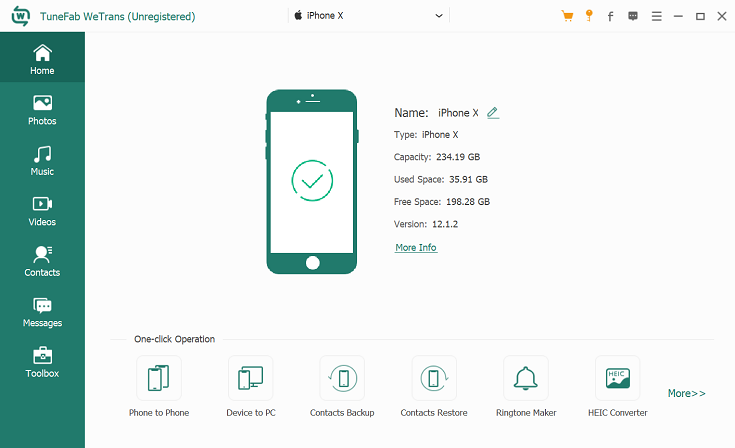Click the Name iPhone X value

click(x=458, y=113)
